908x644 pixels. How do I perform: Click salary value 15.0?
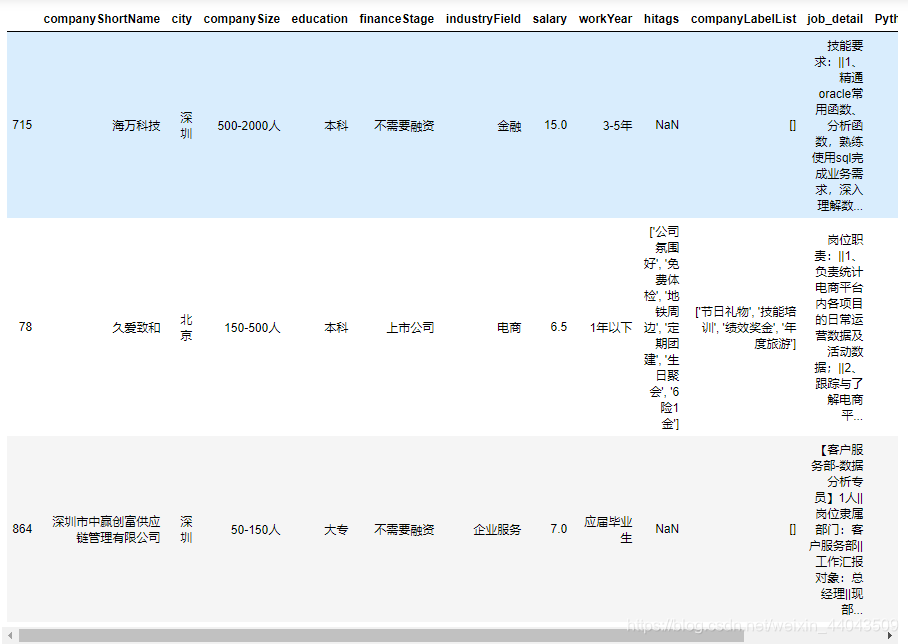coord(555,125)
